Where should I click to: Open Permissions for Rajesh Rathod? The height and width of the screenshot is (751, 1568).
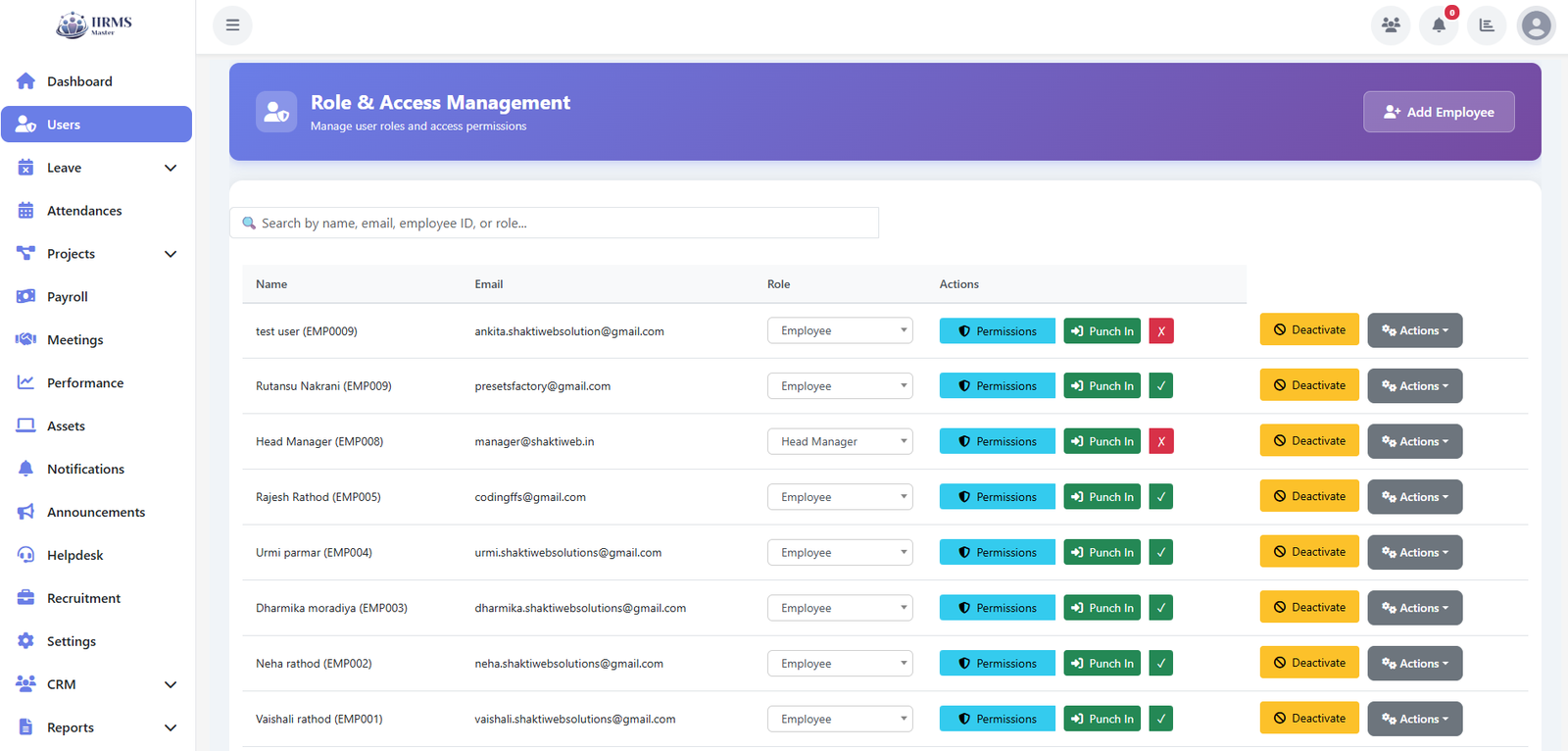998,497
